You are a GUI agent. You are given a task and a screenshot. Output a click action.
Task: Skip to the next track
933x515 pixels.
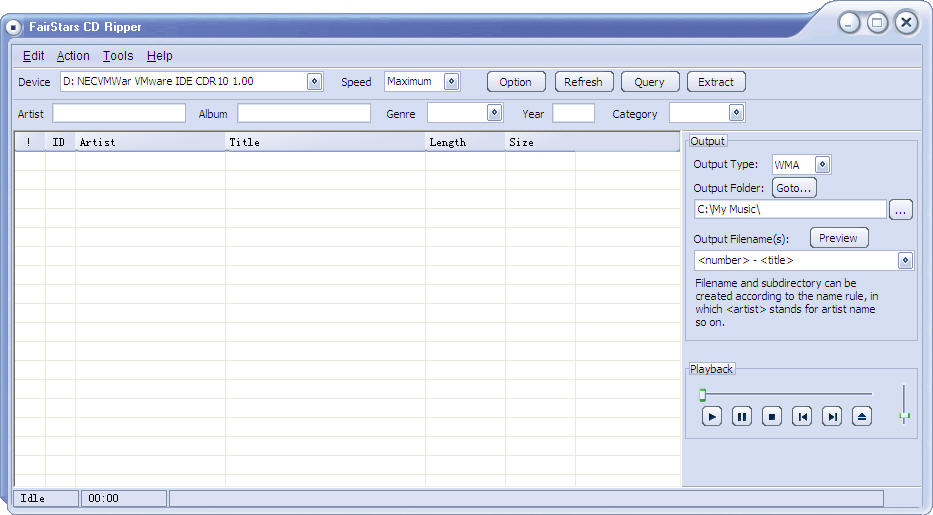(831, 417)
